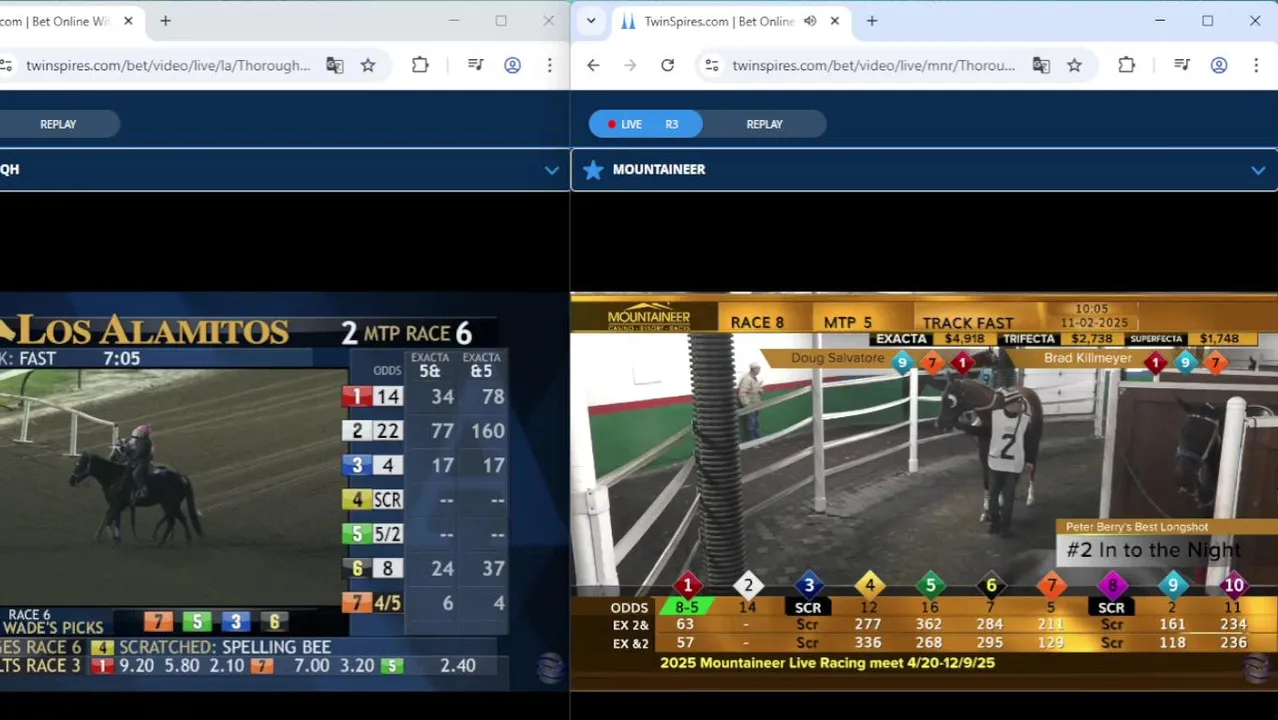Go back in the right browser window
1278x720 pixels.
[x=593, y=65]
